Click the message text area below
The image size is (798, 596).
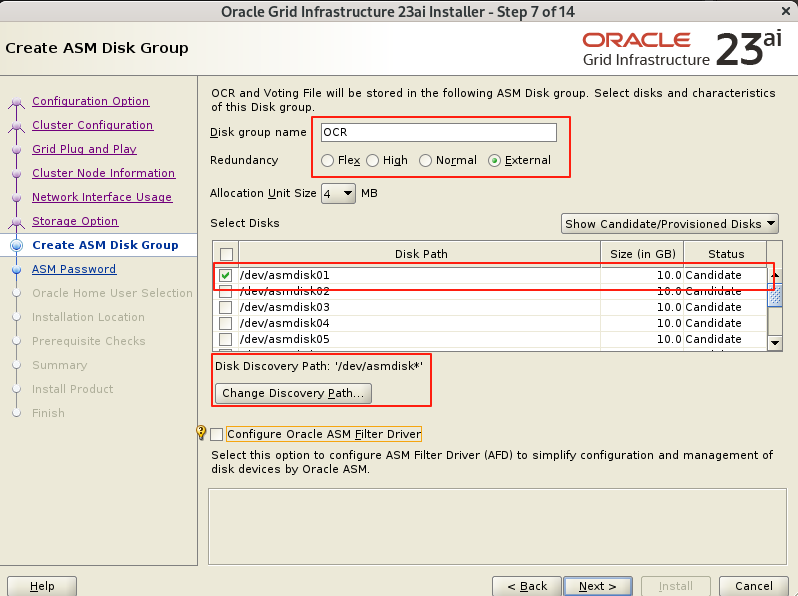pyautogui.click(x=497, y=527)
